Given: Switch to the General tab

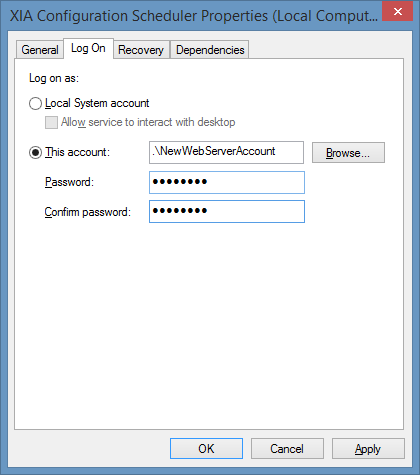Looking at the screenshot, I should coord(40,50).
